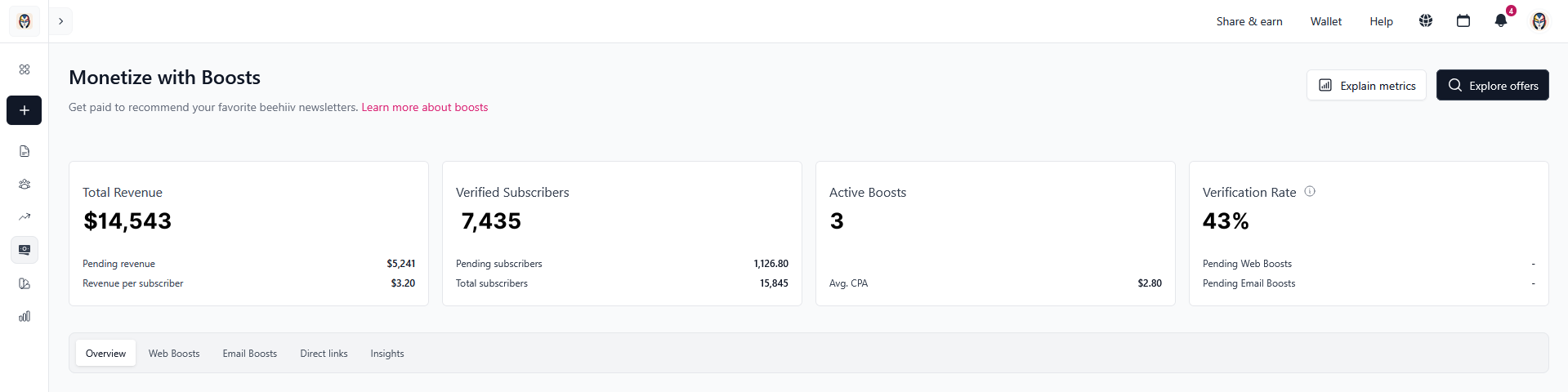
Task: Open the dashboard grid icon in the sidebar
Action: tap(25, 69)
